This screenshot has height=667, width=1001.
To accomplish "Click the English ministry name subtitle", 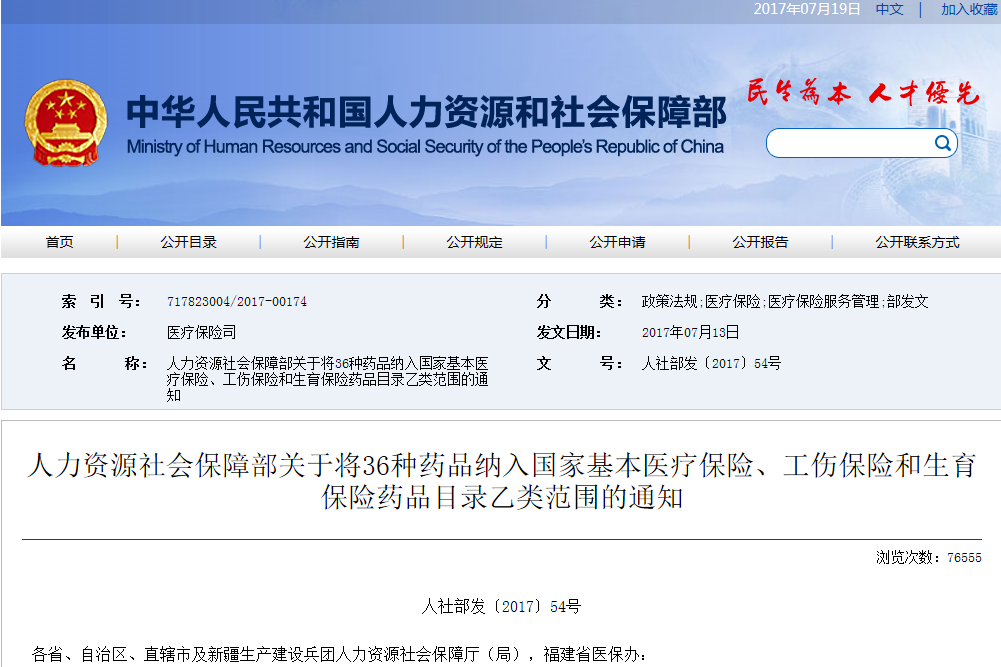I will [425, 147].
